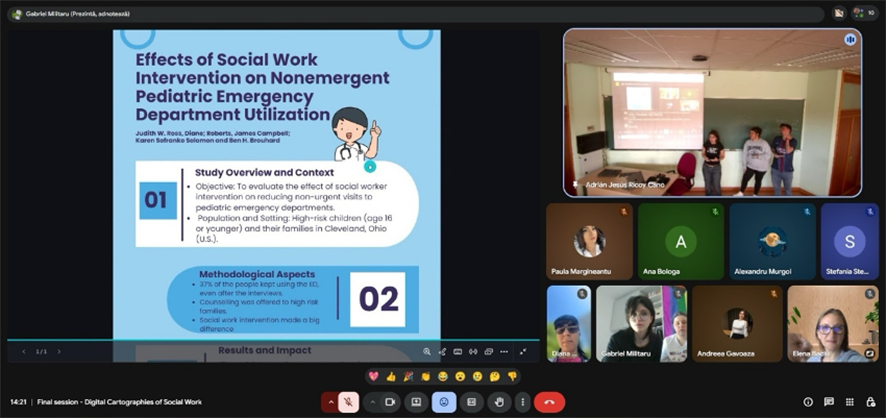Viewport: 886px width, 418px height.
Task: Send the thumbs down reaction
Action: point(512,376)
